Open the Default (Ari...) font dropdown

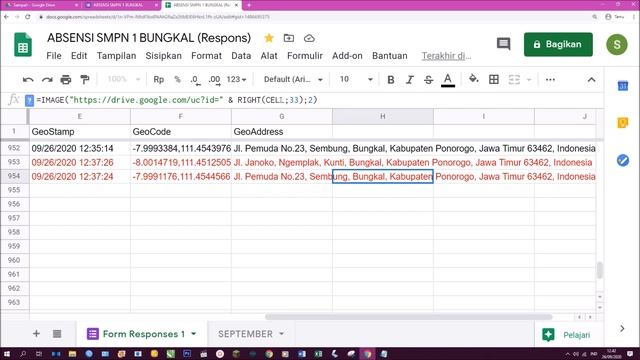click(x=293, y=79)
